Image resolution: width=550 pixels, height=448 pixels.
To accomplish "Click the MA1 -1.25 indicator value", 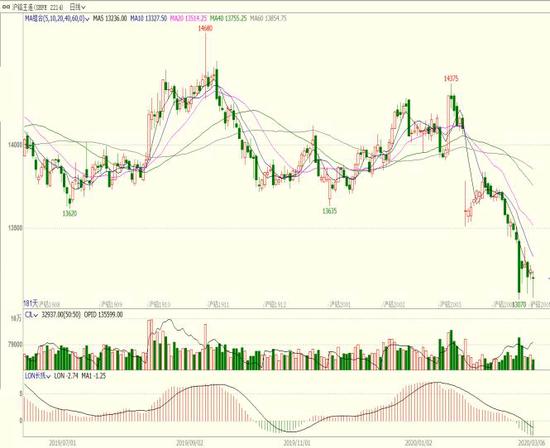I will click(94, 376).
